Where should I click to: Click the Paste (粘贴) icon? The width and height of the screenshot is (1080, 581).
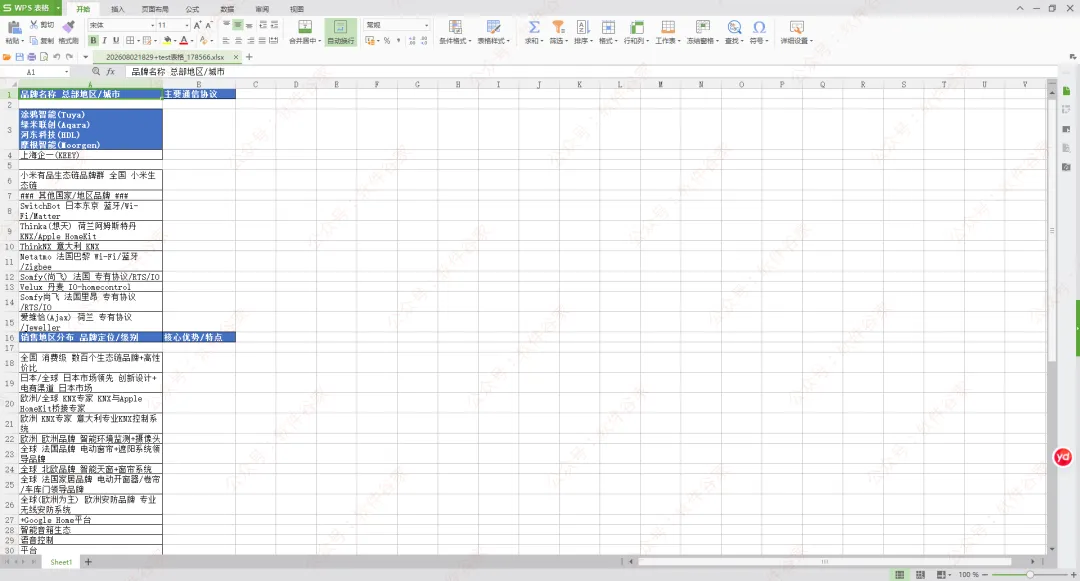click(x=14, y=28)
